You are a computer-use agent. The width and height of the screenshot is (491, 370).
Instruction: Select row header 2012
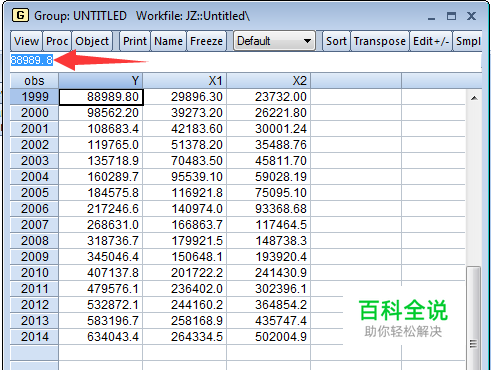click(34, 305)
